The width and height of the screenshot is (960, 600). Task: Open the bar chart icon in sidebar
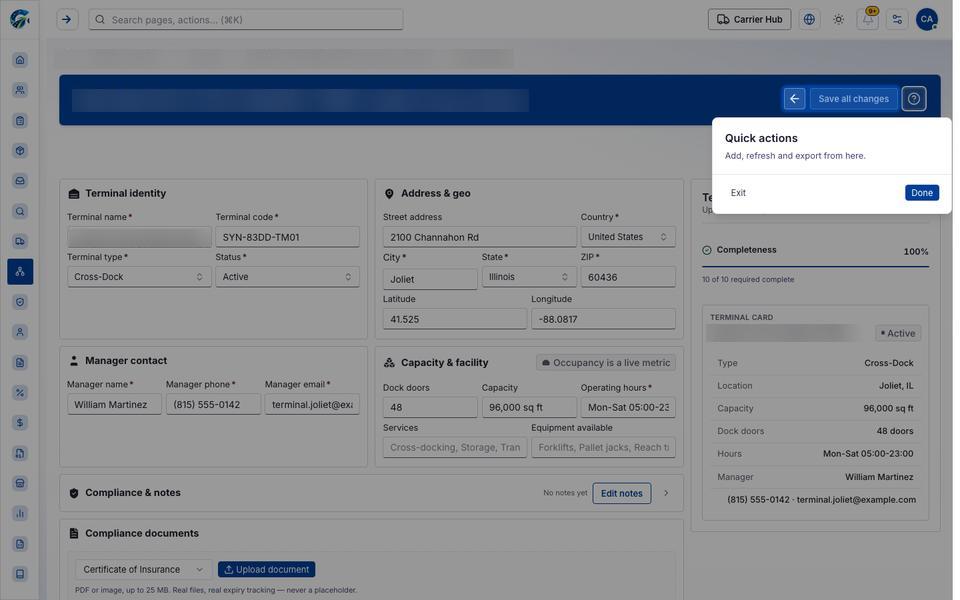coord(20,513)
